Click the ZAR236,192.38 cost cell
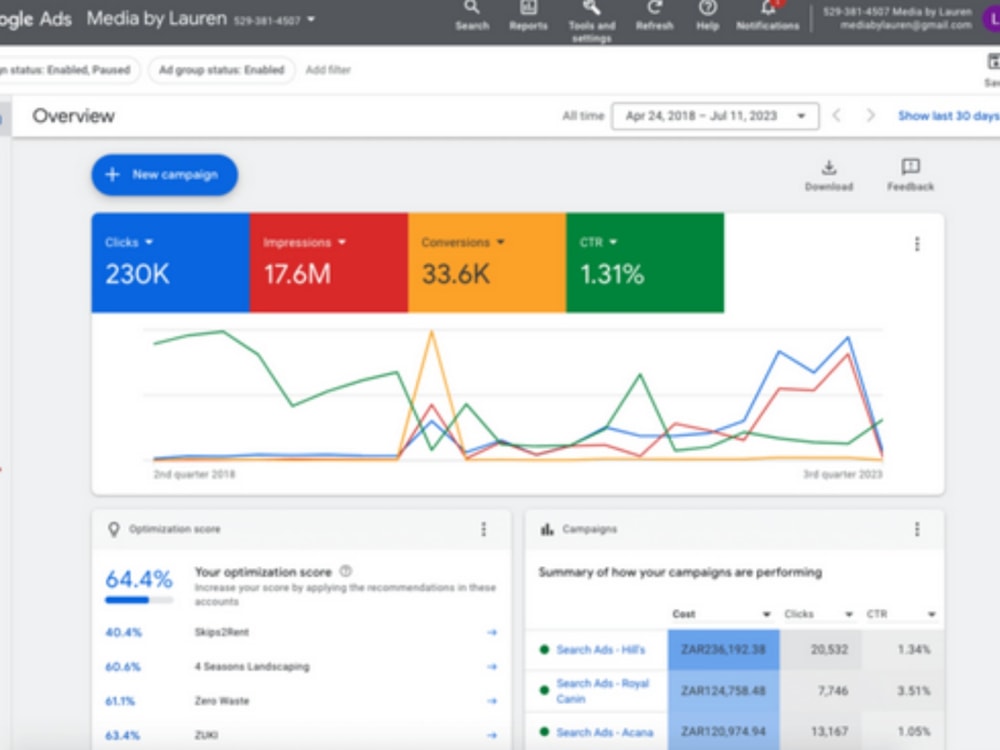The width and height of the screenshot is (1000, 750). (723, 649)
